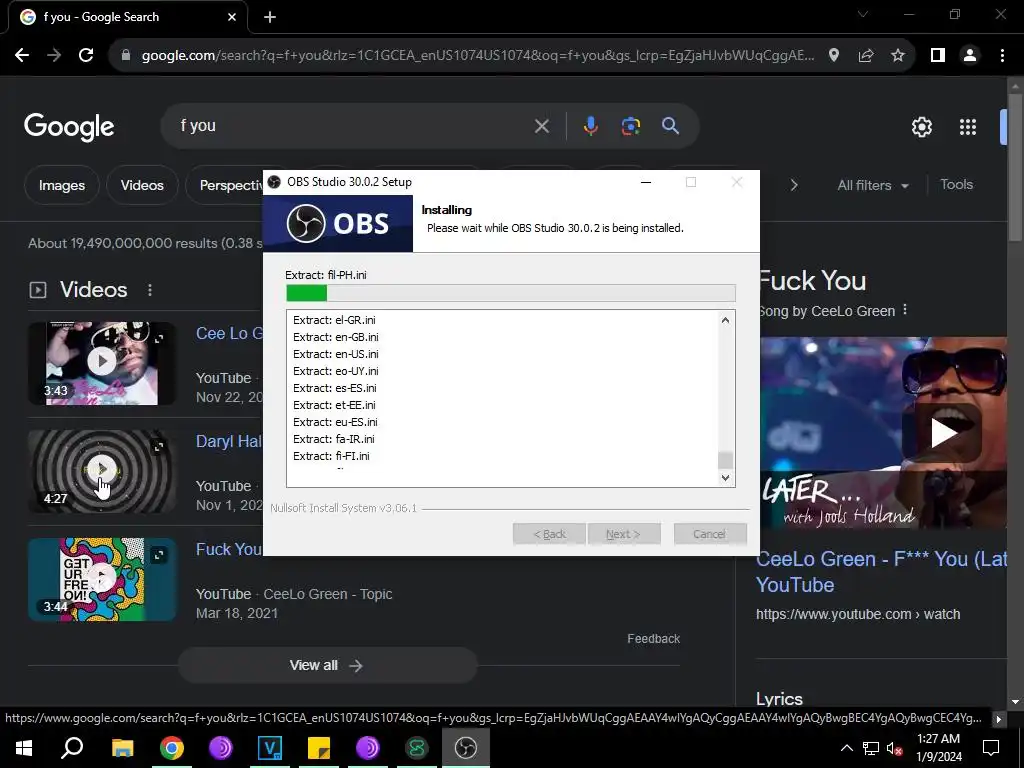Viewport: 1024px width, 768px height.
Task: Play the 3:43 video thumbnail
Action: coord(102,363)
